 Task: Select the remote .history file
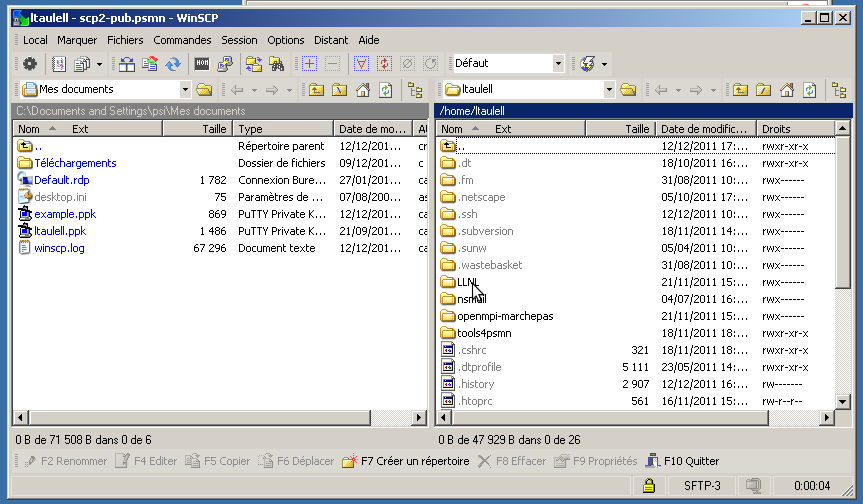pyautogui.click(x=476, y=384)
